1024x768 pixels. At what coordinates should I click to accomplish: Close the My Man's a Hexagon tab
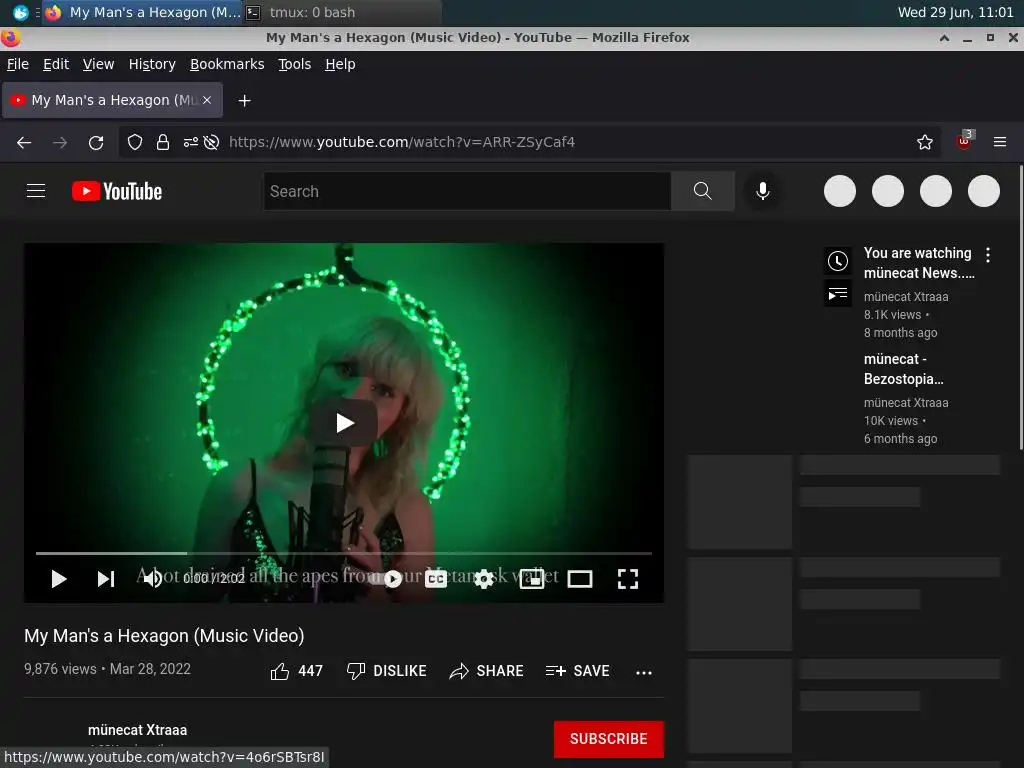tap(207, 100)
